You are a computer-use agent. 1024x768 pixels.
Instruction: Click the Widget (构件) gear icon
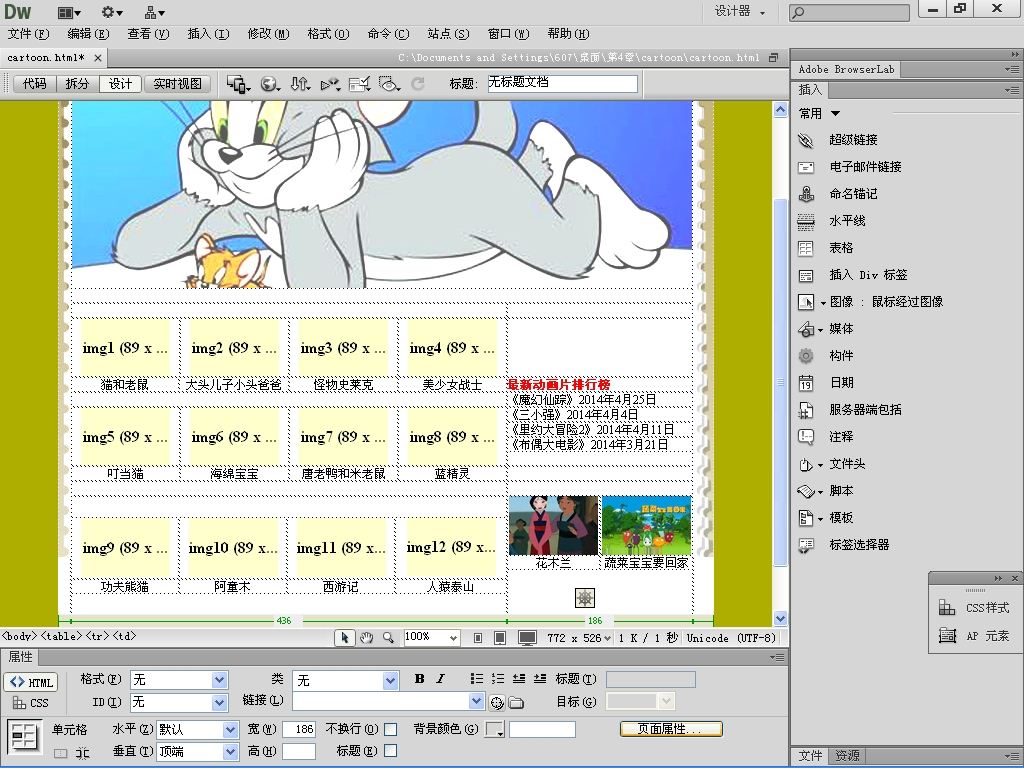tap(806, 356)
